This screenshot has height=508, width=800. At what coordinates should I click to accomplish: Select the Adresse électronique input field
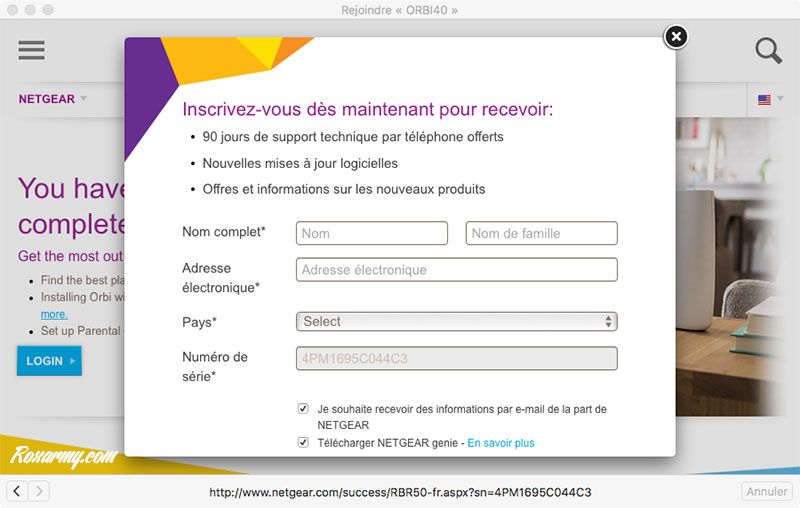coord(456,270)
